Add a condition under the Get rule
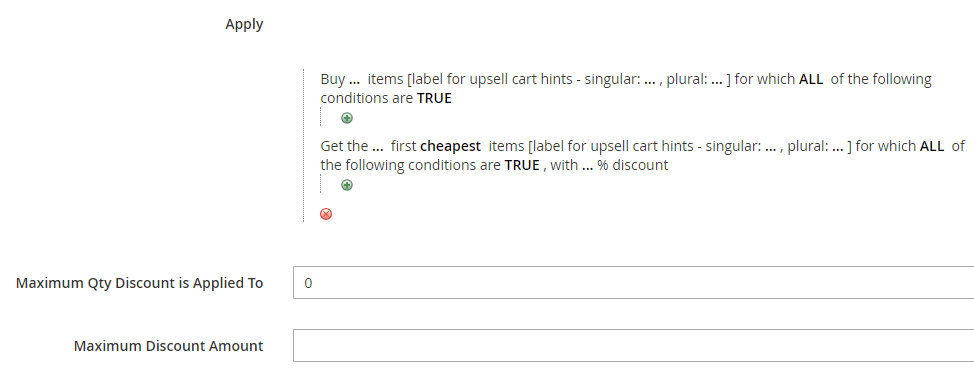 pos(347,185)
